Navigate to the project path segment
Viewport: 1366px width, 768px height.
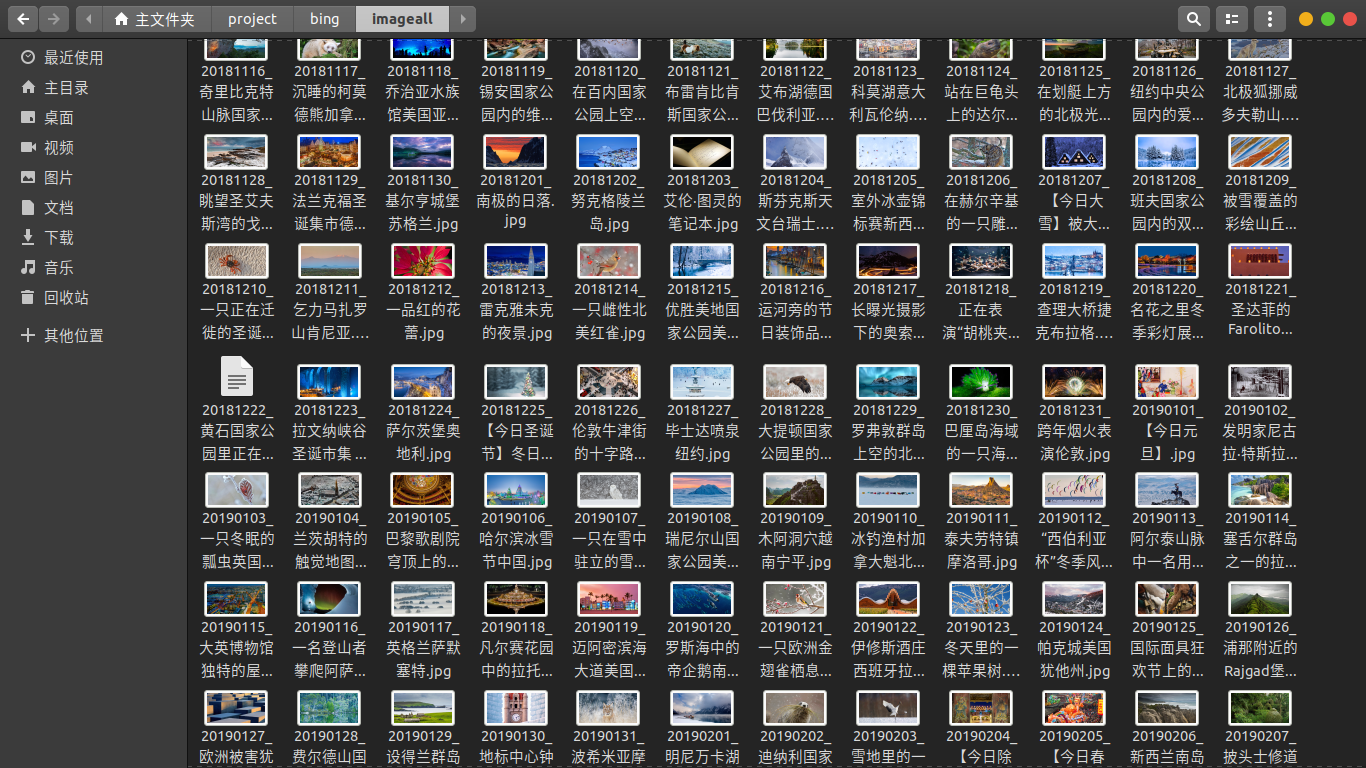tap(252, 19)
